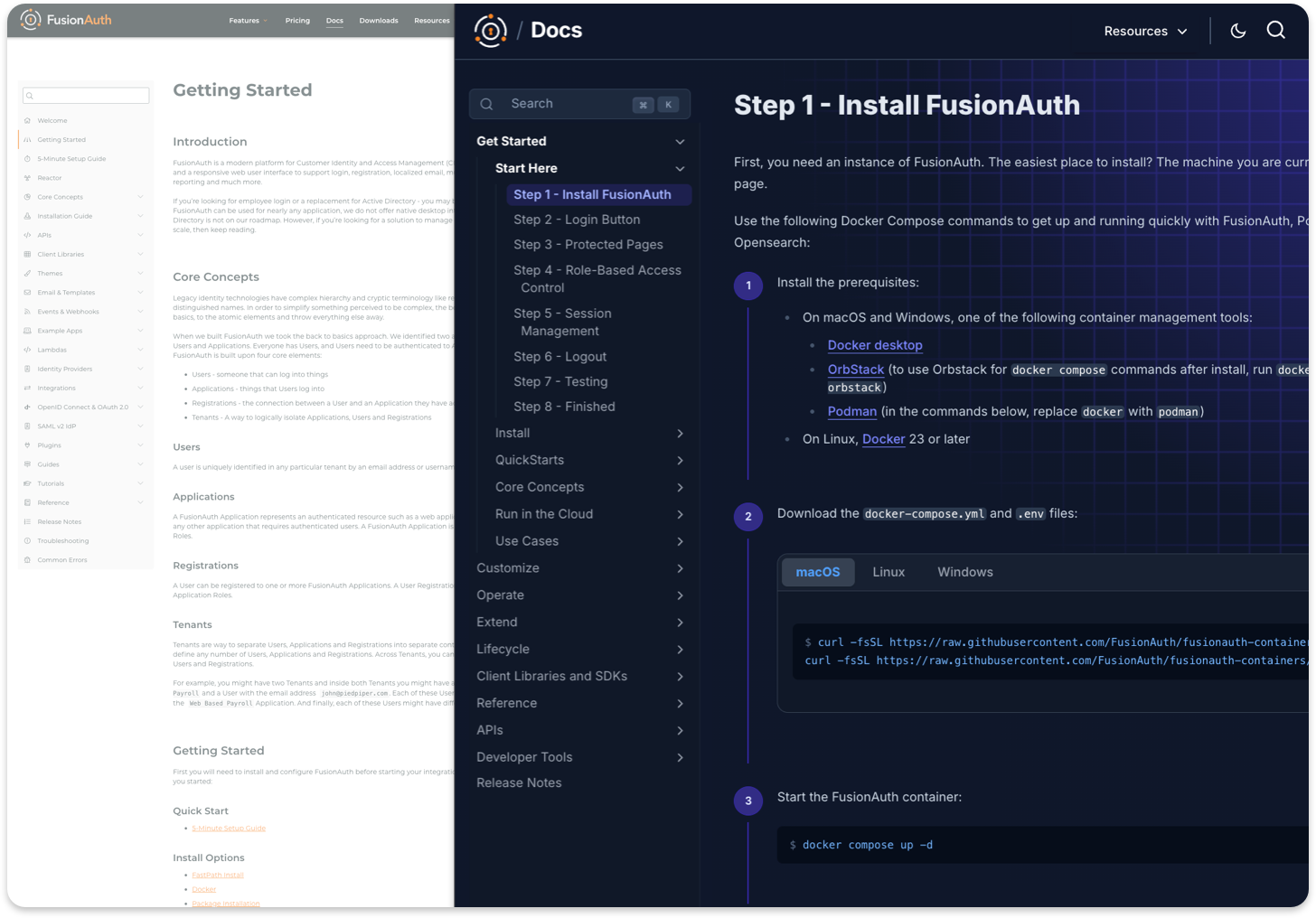Viewport: 1316px width, 918px height.
Task: Expand the Developer Tools section chevron
Action: pos(680,757)
